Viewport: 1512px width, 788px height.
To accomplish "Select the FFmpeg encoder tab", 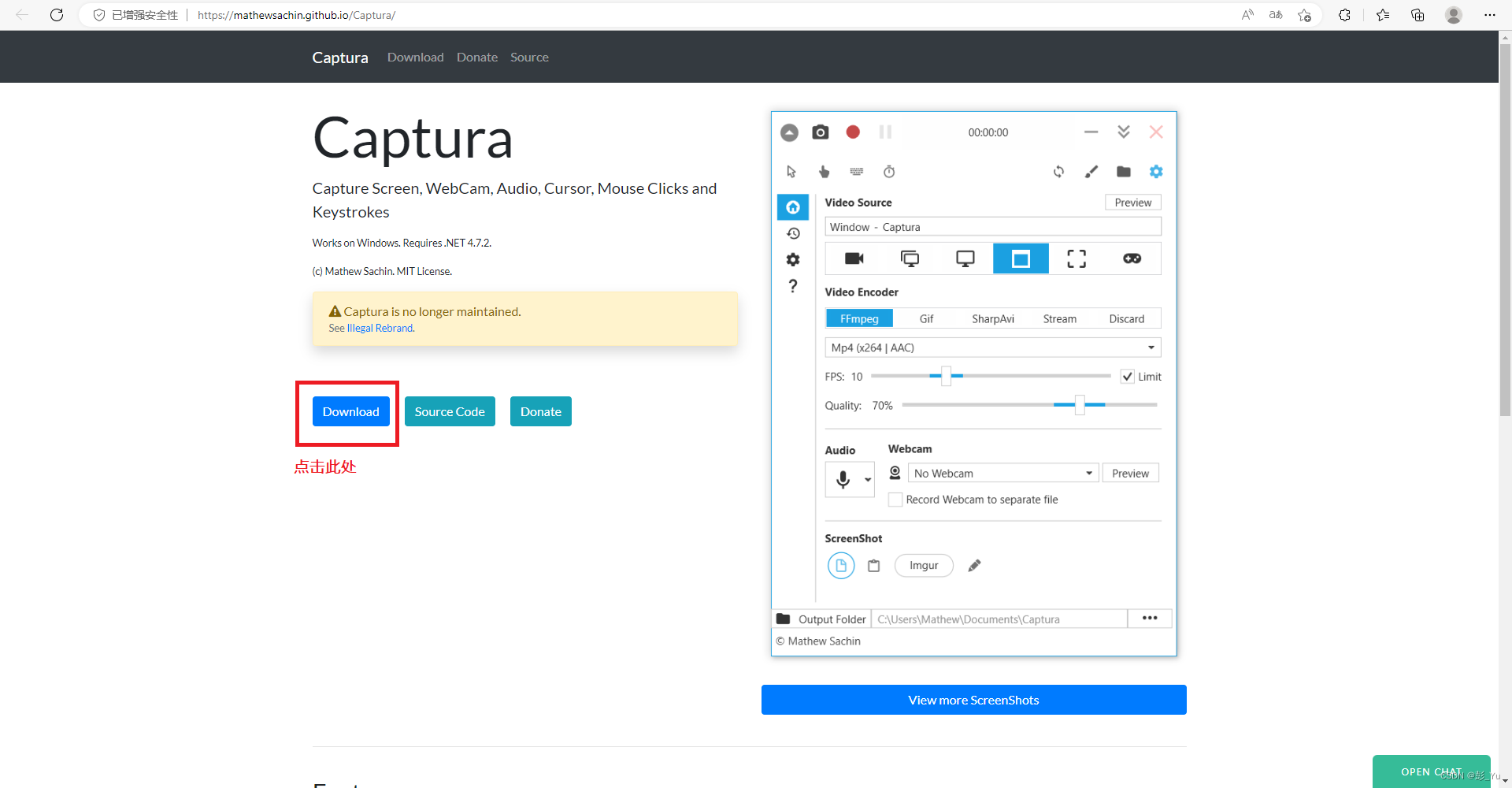I will [859, 318].
